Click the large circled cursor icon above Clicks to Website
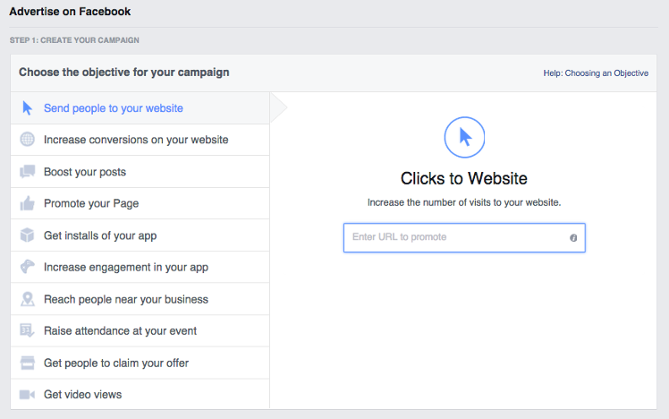This screenshot has height=419, width=669. pyautogui.click(x=464, y=137)
